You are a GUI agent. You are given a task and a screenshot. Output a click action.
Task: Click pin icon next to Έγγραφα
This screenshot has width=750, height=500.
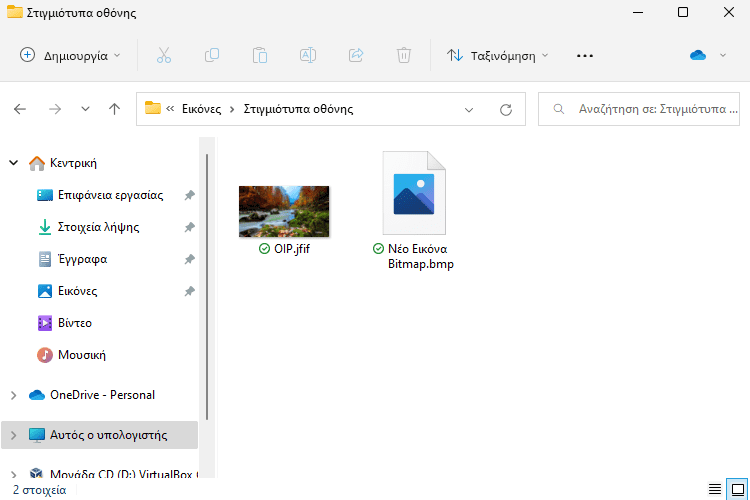[x=189, y=259]
